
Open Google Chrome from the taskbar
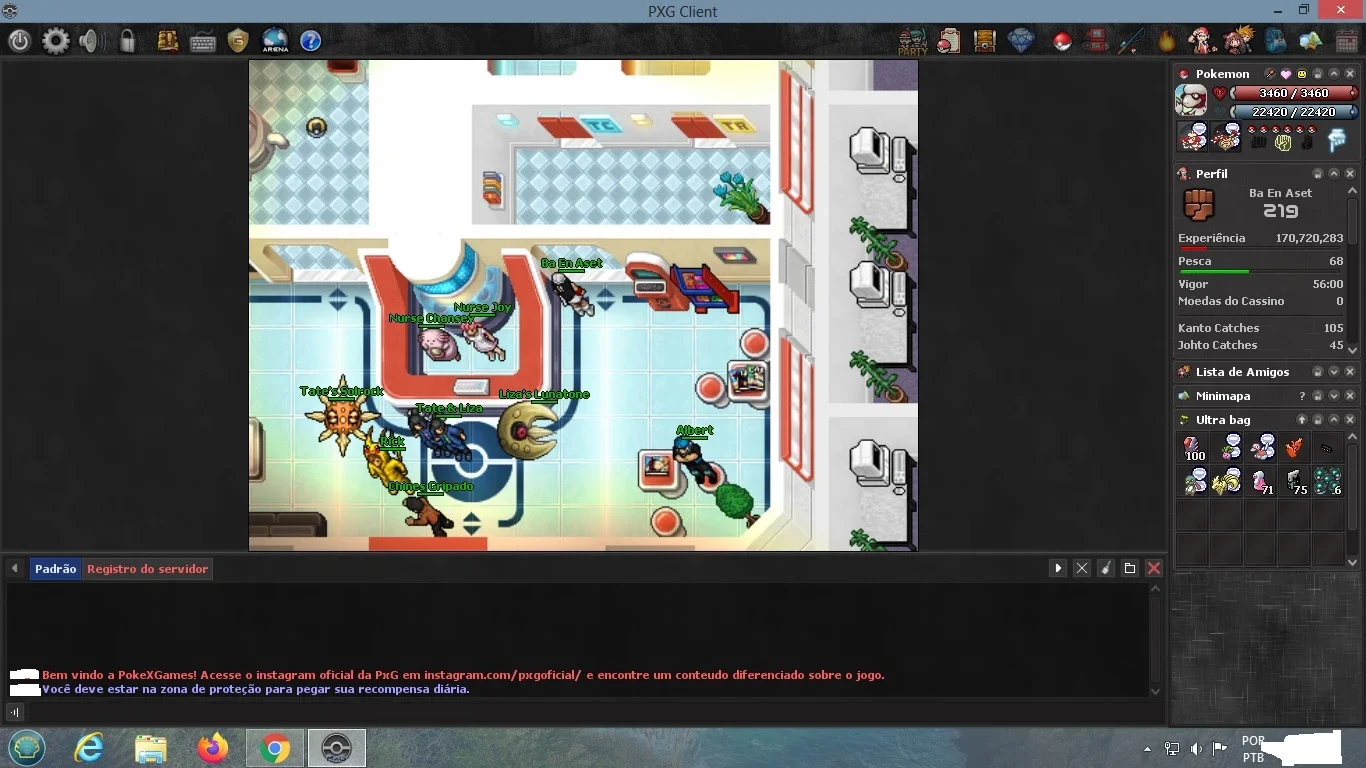pyautogui.click(x=275, y=748)
